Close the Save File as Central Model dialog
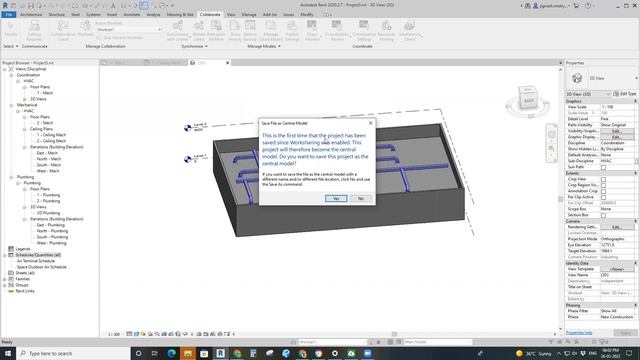This screenshot has height=360, width=640. pos(370,123)
